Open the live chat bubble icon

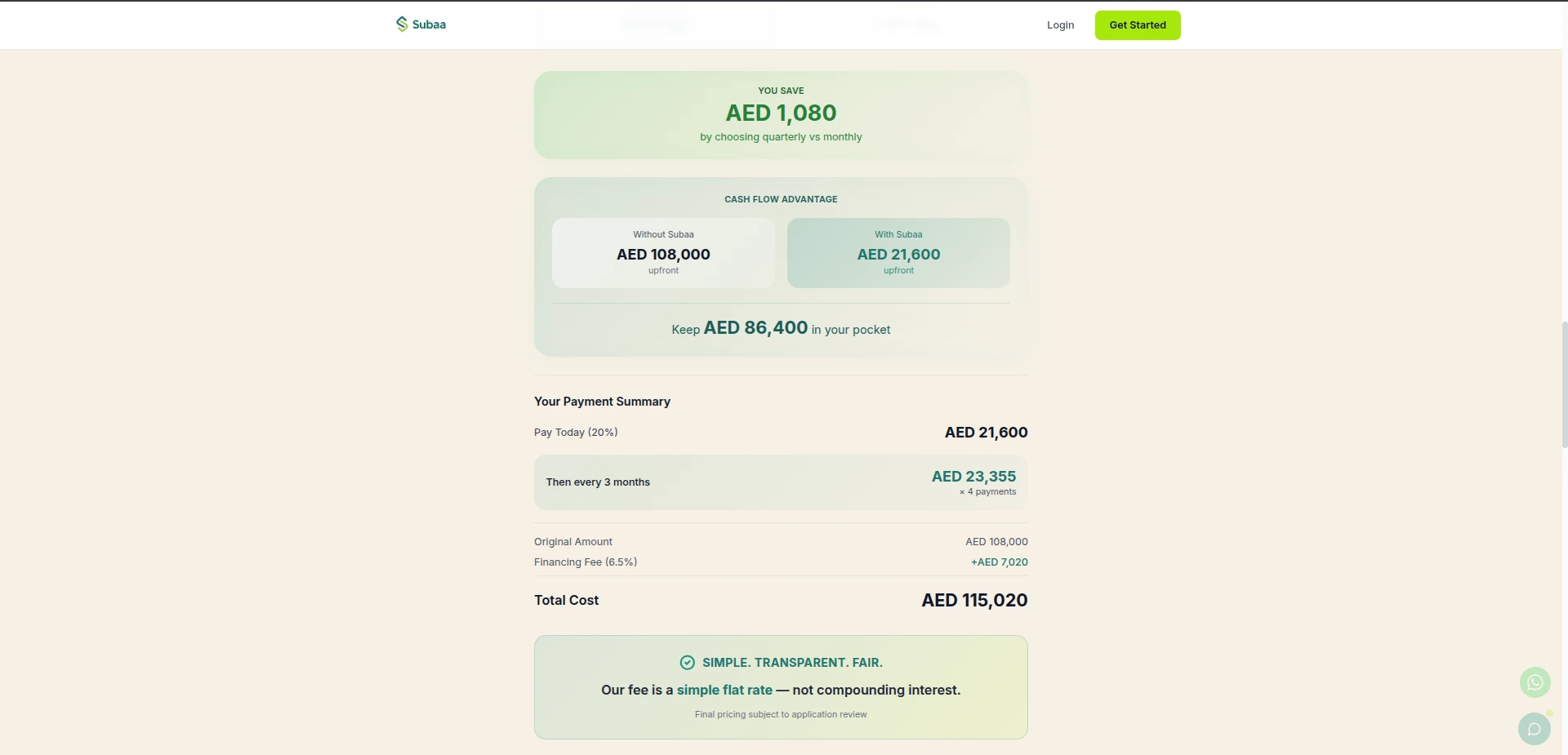click(1534, 729)
